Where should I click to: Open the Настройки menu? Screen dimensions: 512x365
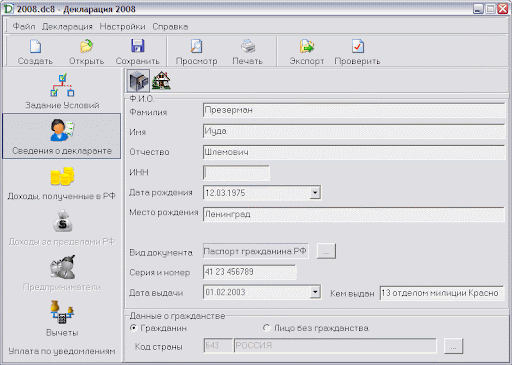[122, 26]
